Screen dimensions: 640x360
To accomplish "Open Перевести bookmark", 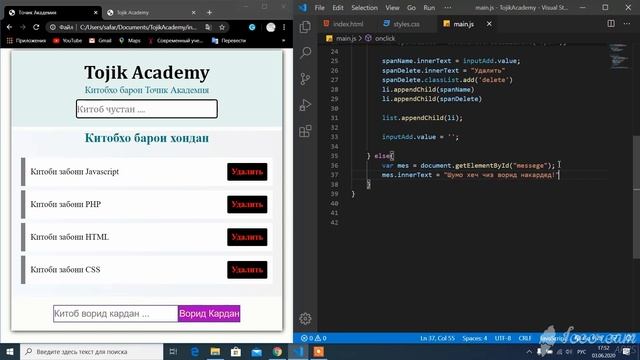I will (x=229, y=40).
